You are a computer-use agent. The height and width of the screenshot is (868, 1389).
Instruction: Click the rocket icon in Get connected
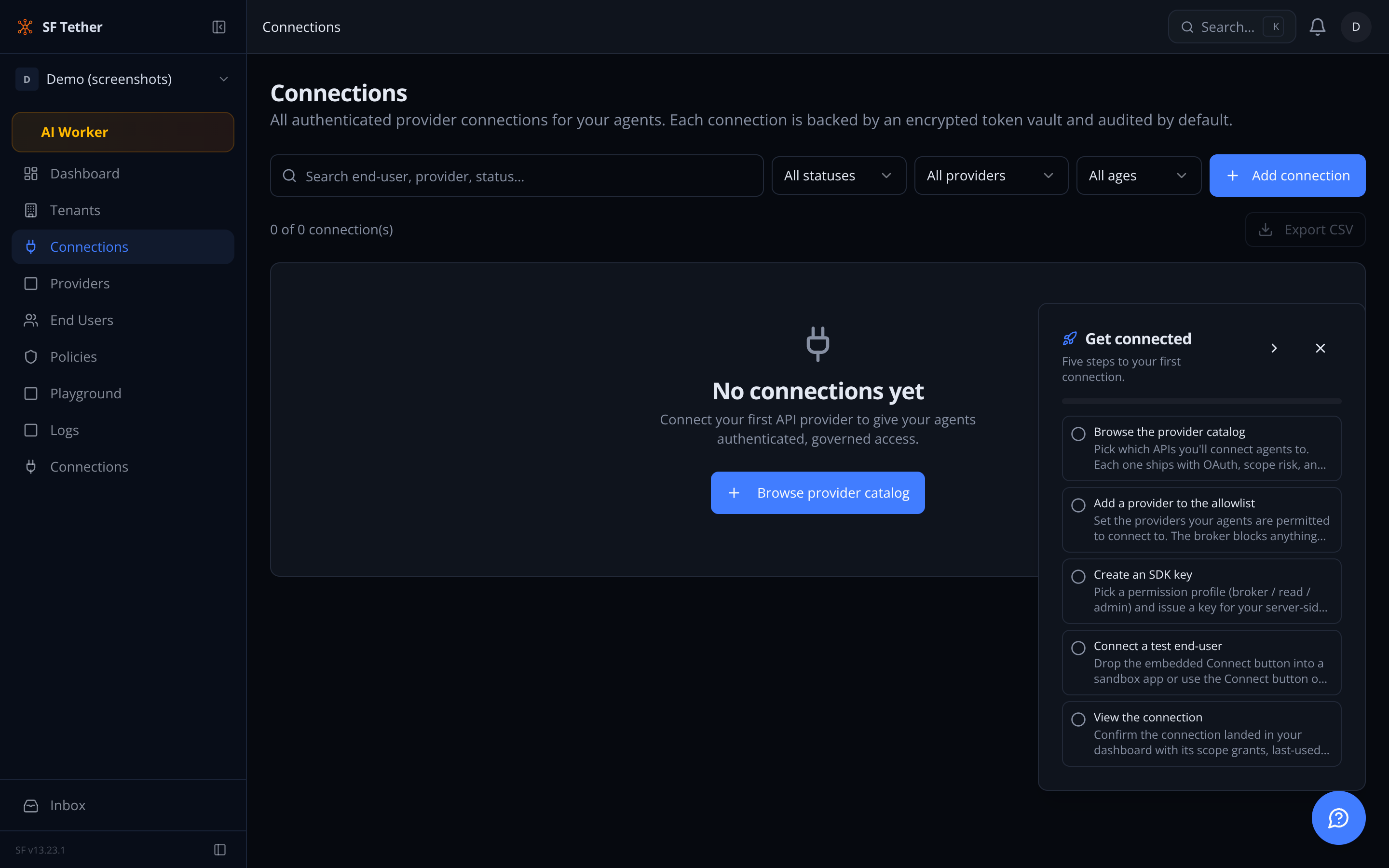coord(1069,339)
